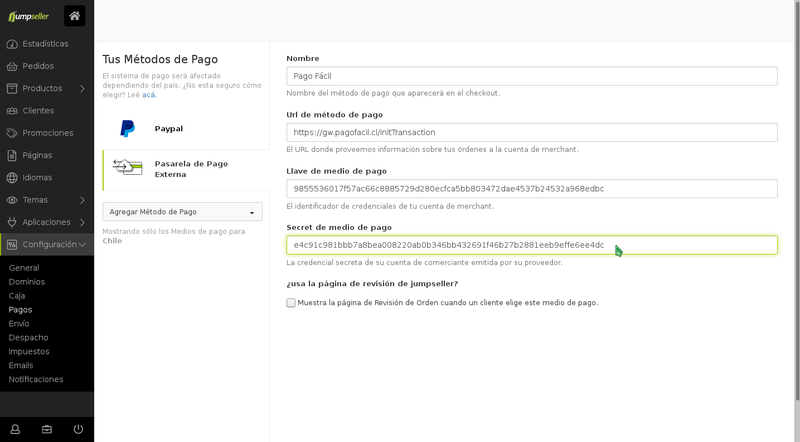Expand the Temas submenu chevron
The width and height of the screenshot is (800, 442).
(83, 200)
